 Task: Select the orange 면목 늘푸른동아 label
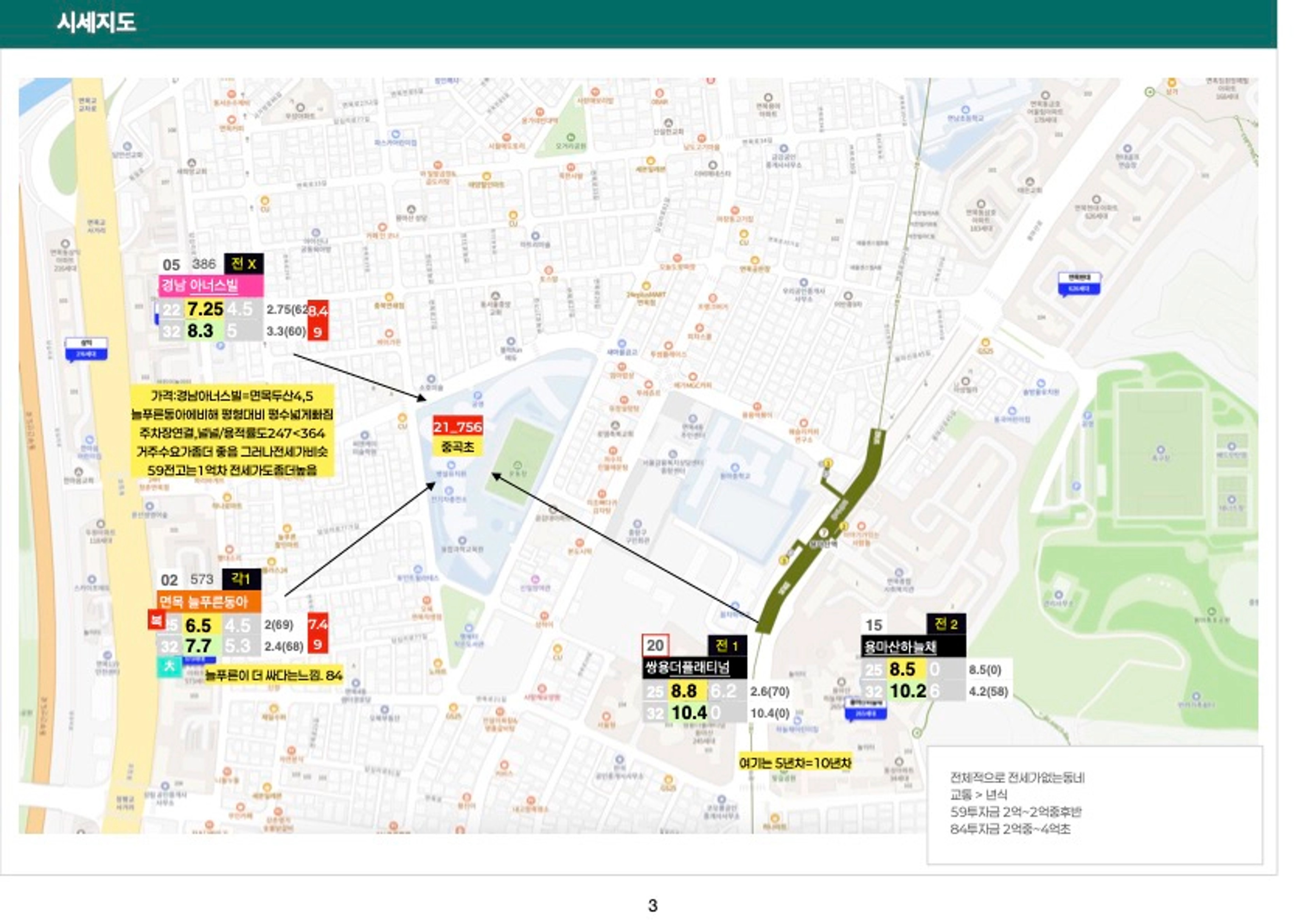click(209, 601)
